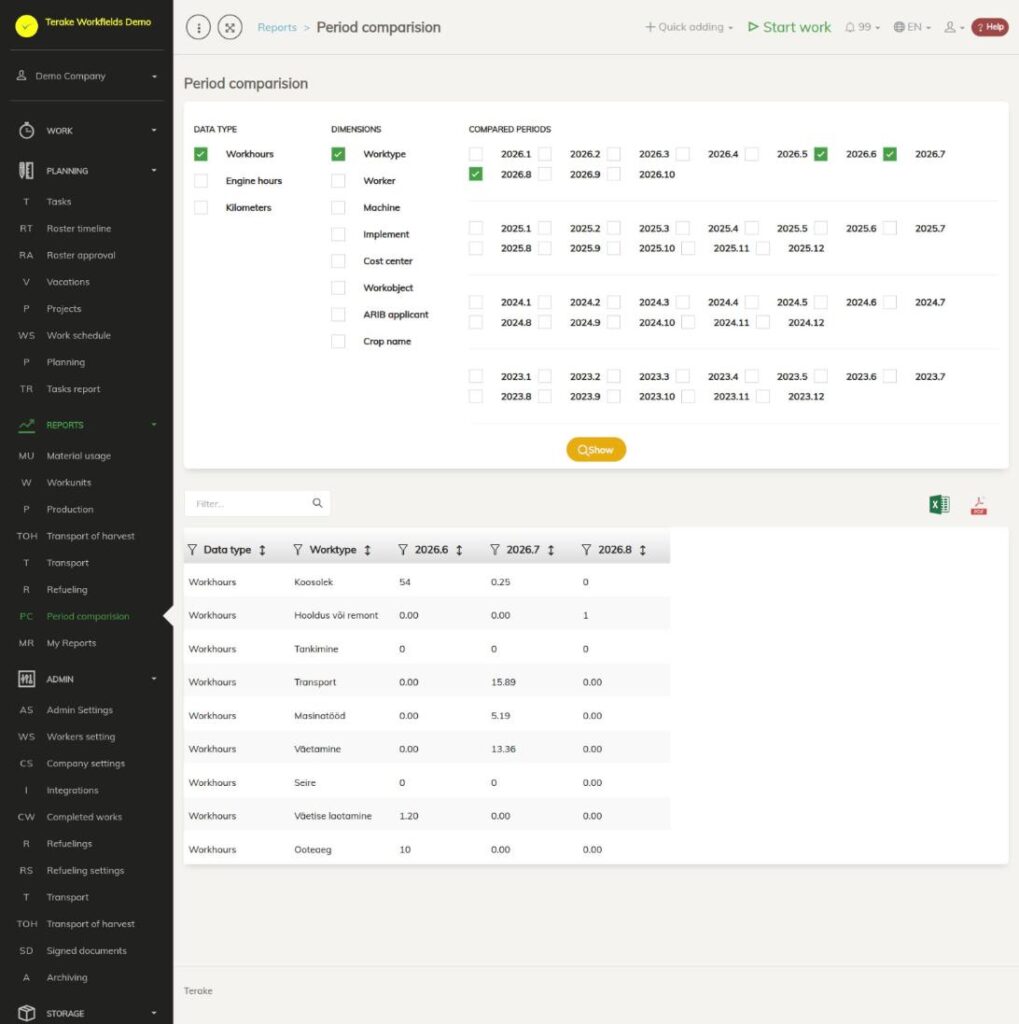
Task: Click the Work clock icon in sidebar
Action: [26, 131]
